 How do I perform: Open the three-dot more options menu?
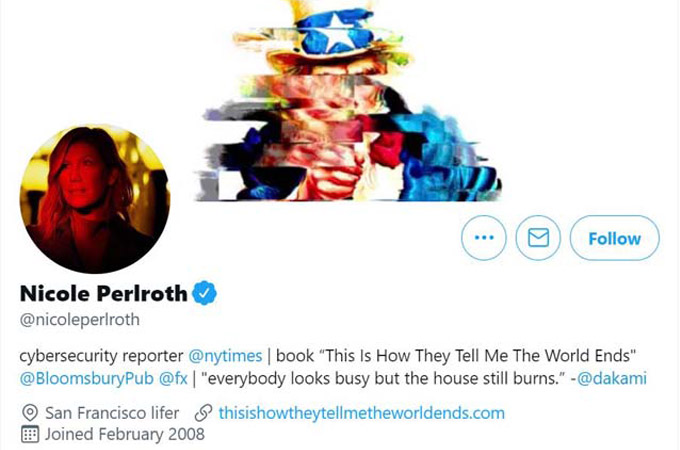pyautogui.click(x=484, y=238)
